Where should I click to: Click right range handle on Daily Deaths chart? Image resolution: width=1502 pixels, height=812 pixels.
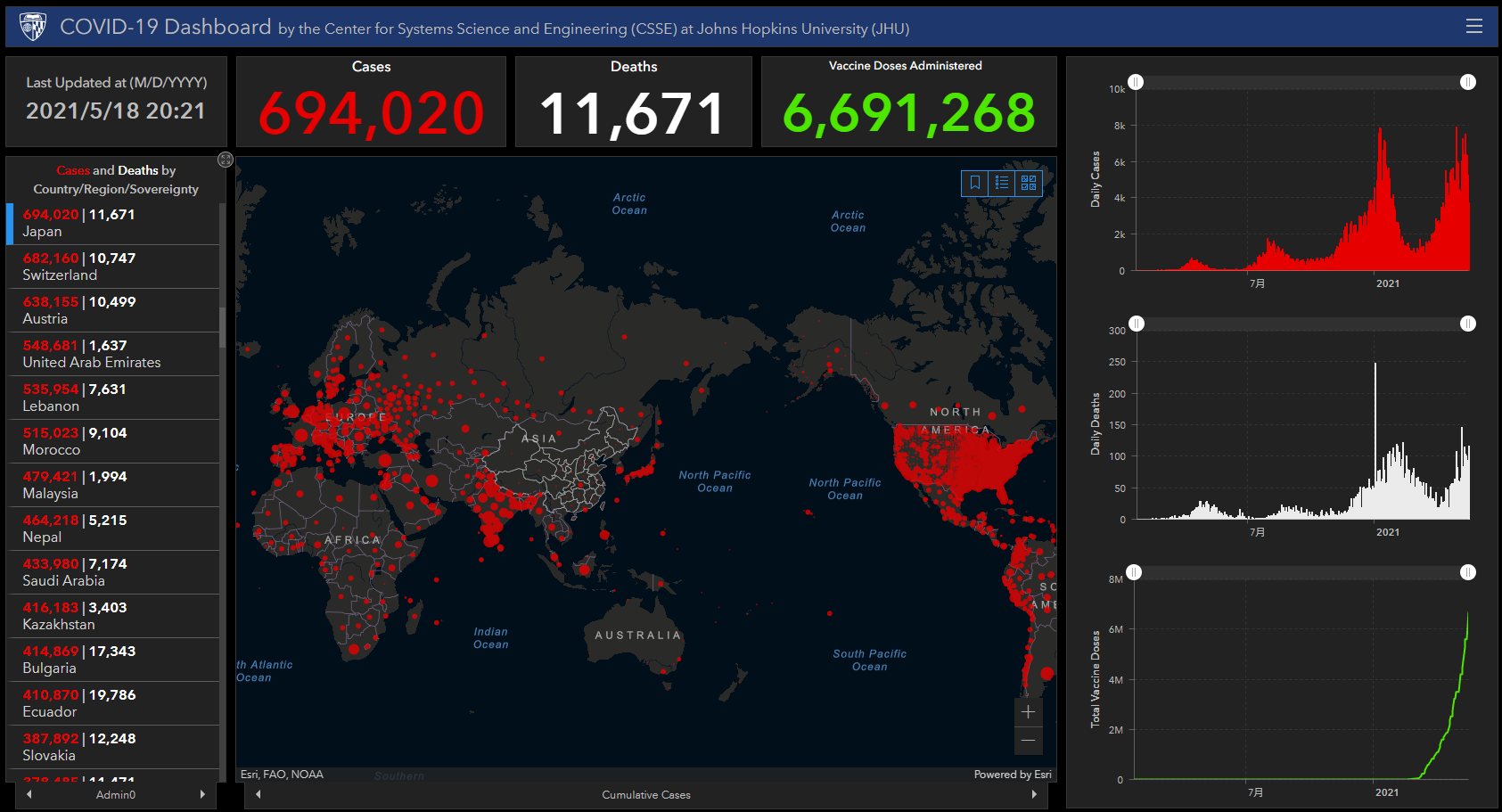click(x=1467, y=324)
